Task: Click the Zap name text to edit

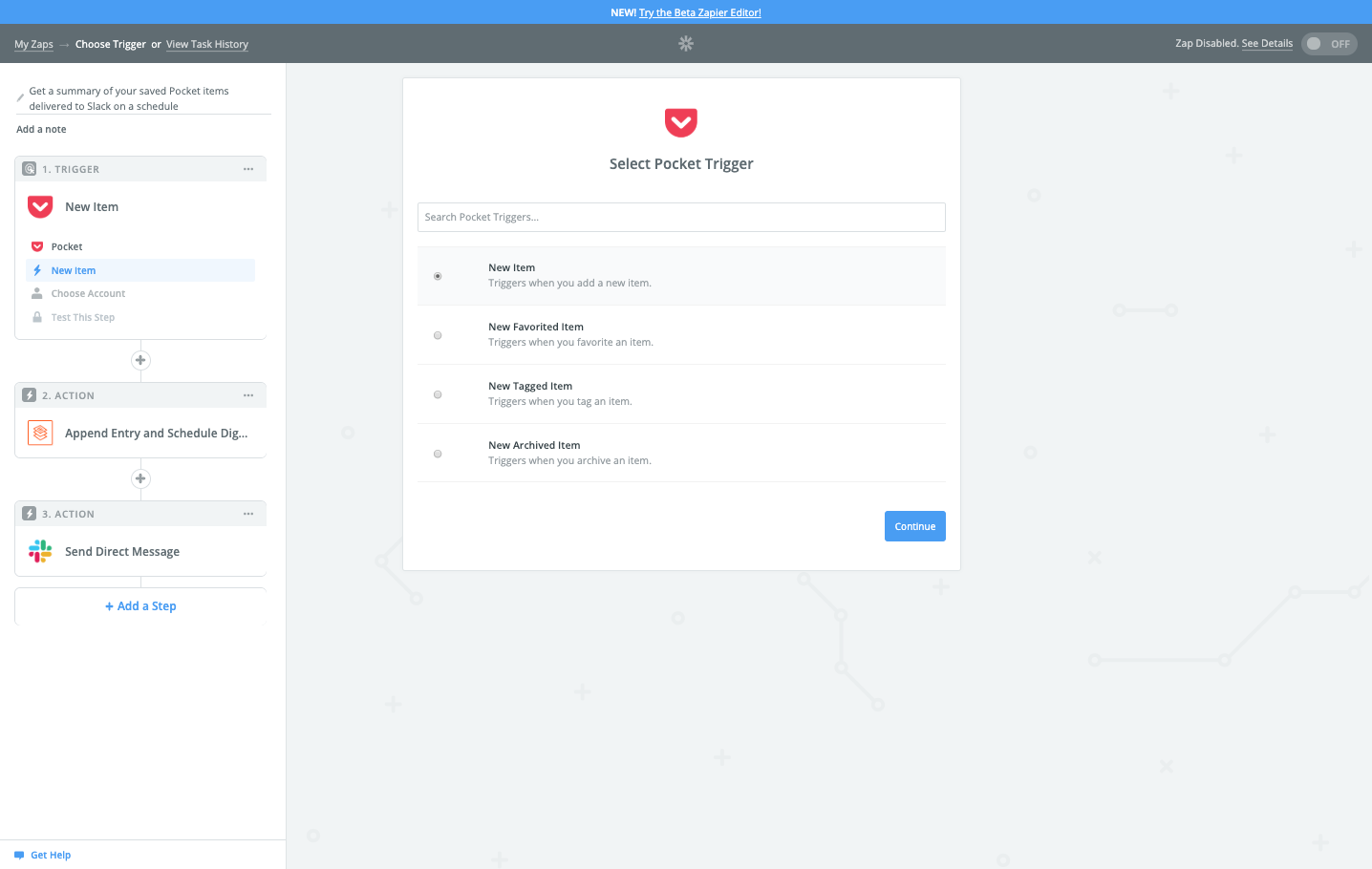Action: [x=129, y=98]
